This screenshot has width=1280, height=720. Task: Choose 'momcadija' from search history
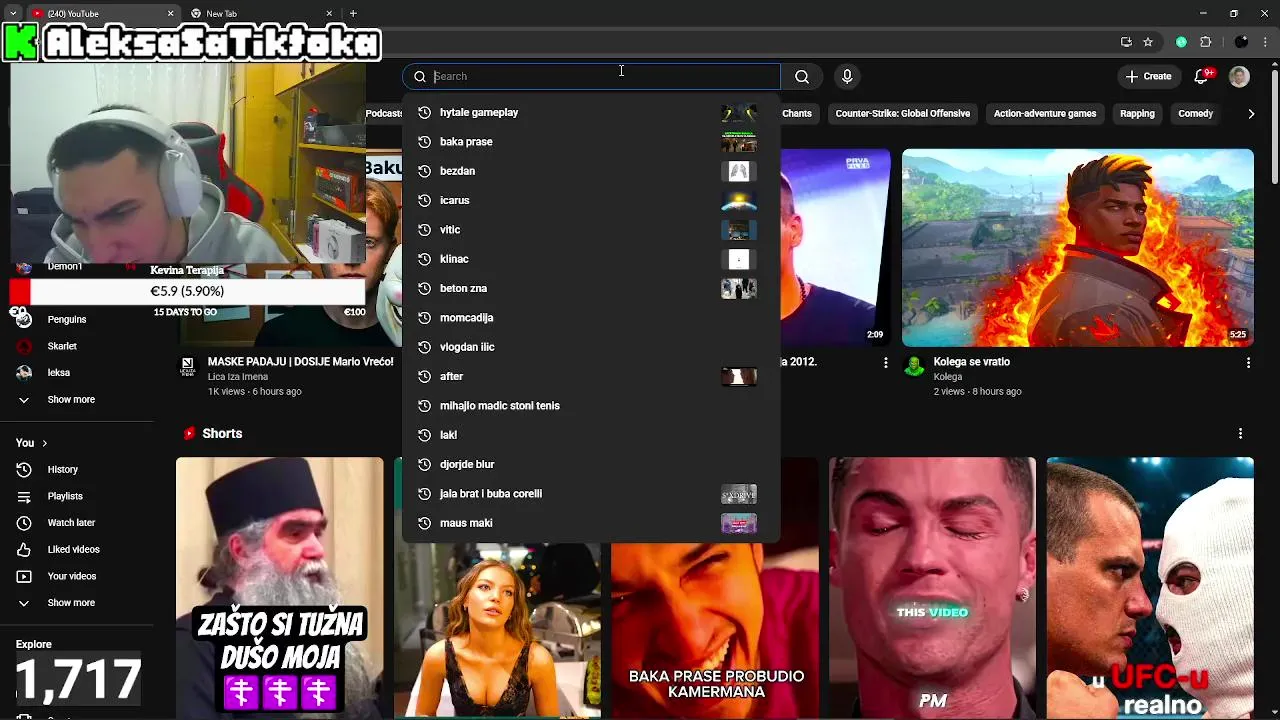[x=590, y=318]
